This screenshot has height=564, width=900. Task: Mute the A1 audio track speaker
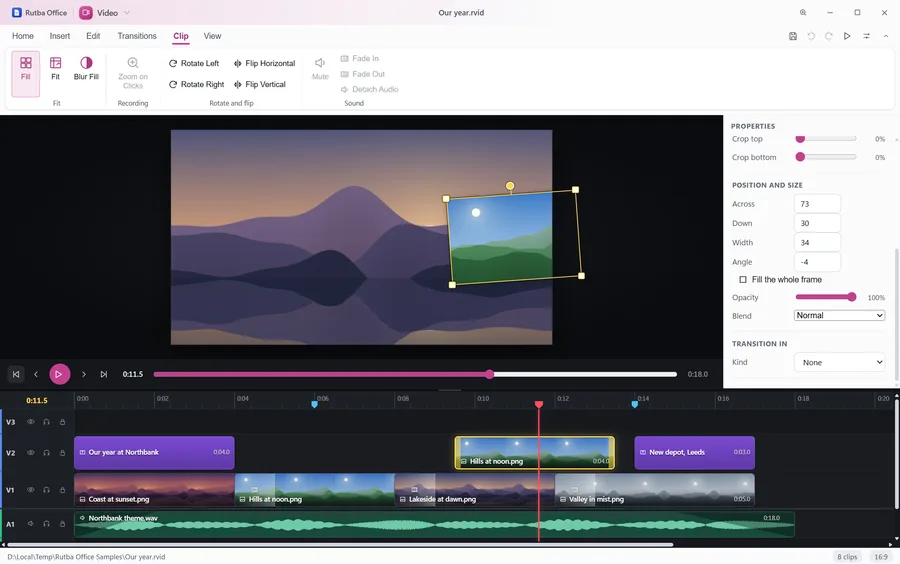coord(30,524)
